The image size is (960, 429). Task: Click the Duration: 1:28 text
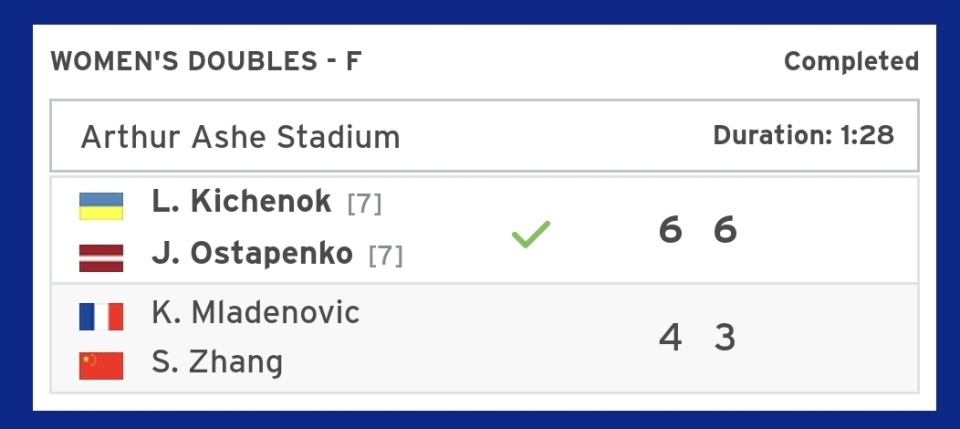tap(803, 135)
